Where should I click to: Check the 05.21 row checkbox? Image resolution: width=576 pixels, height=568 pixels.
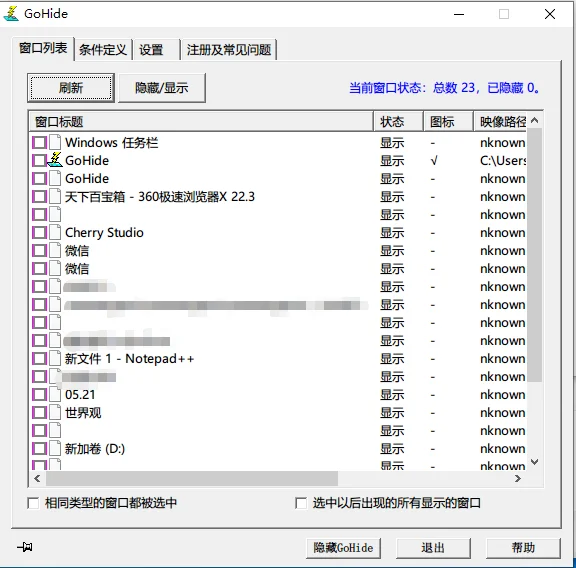coord(39,394)
